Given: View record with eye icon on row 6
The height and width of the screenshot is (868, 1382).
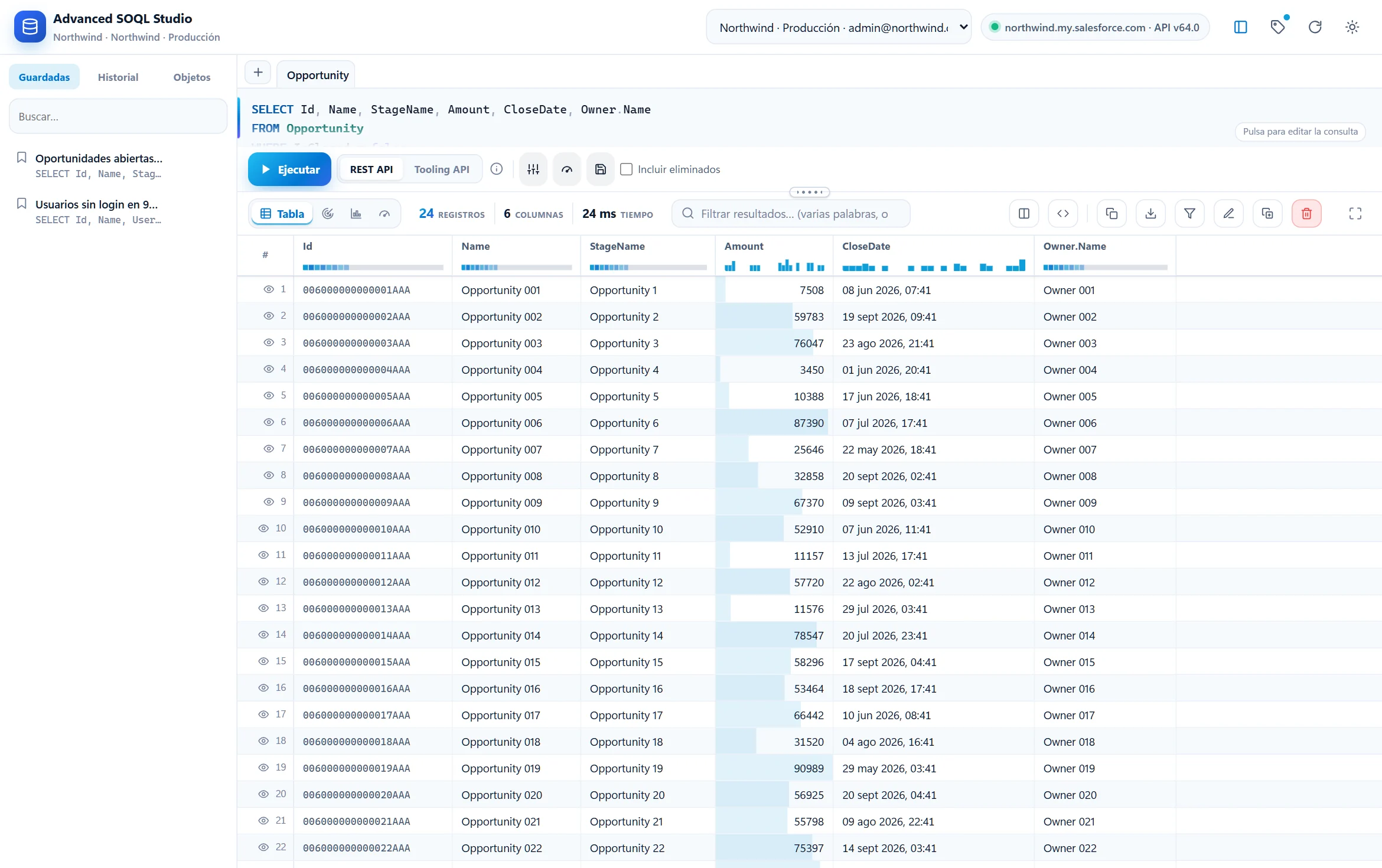Looking at the screenshot, I should click(269, 422).
